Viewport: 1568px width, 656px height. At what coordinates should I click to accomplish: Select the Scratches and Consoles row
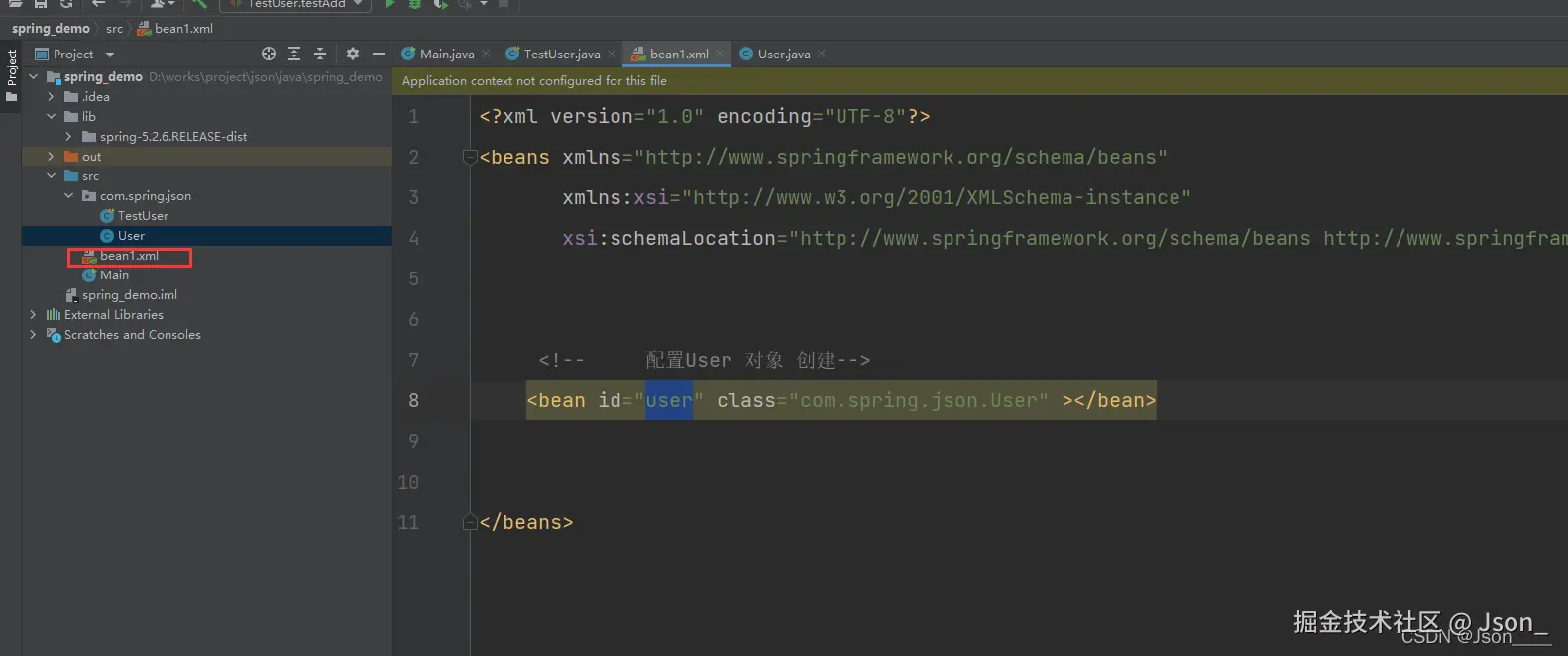(x=206, y=334)
